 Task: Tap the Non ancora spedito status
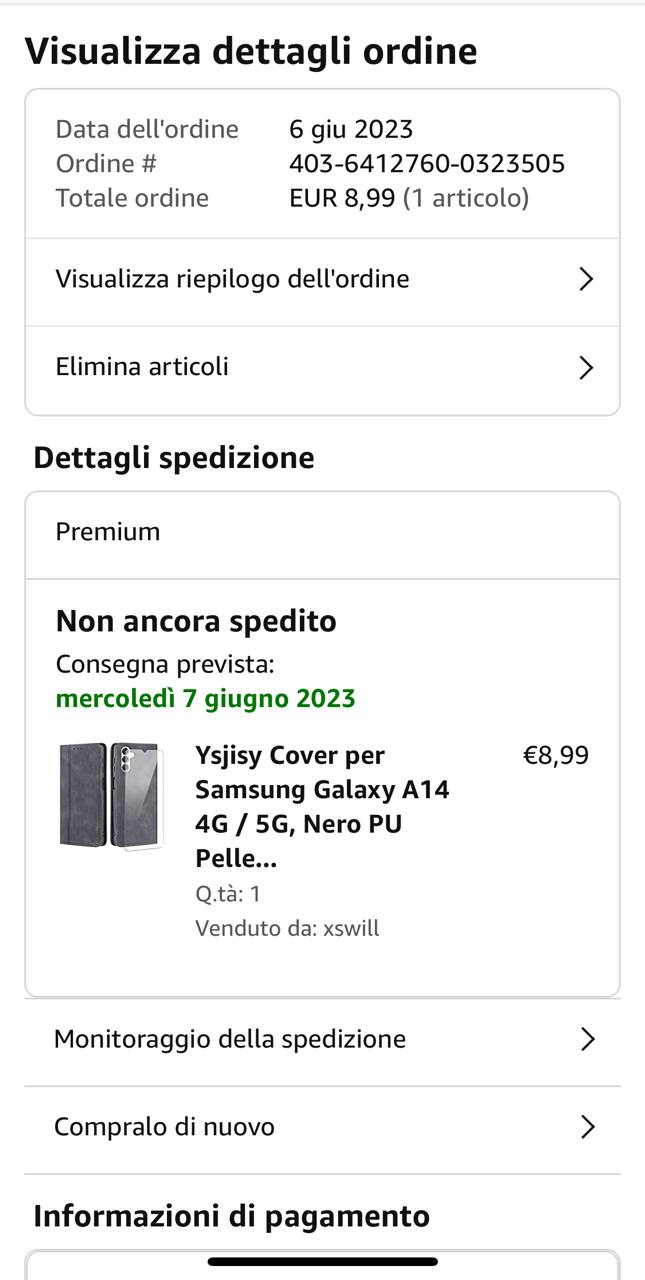point(196,621)
